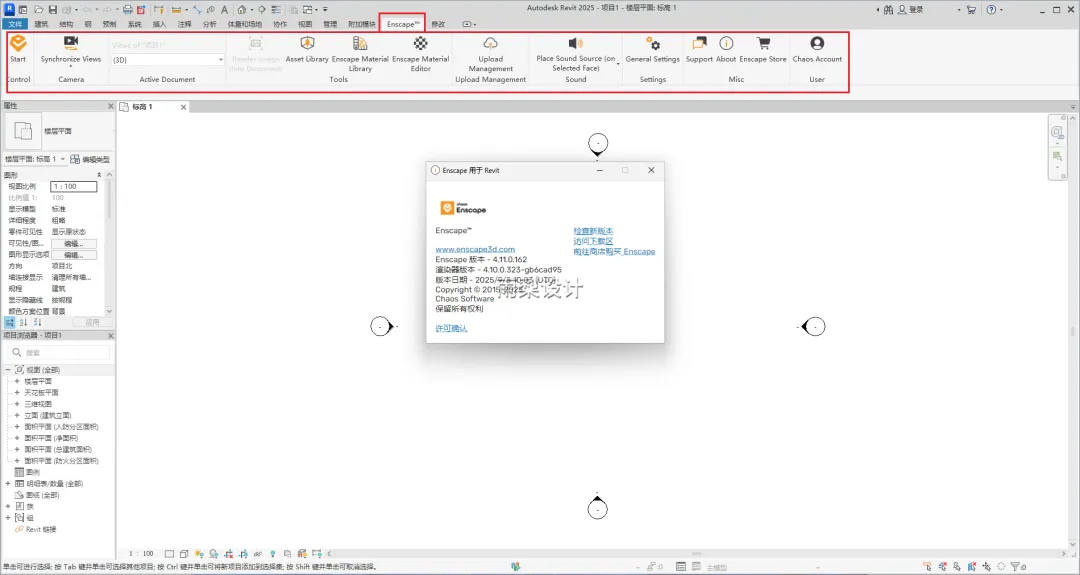Select Revit 链接 in project browser
1080x575 pixels.
click(41, 530)
